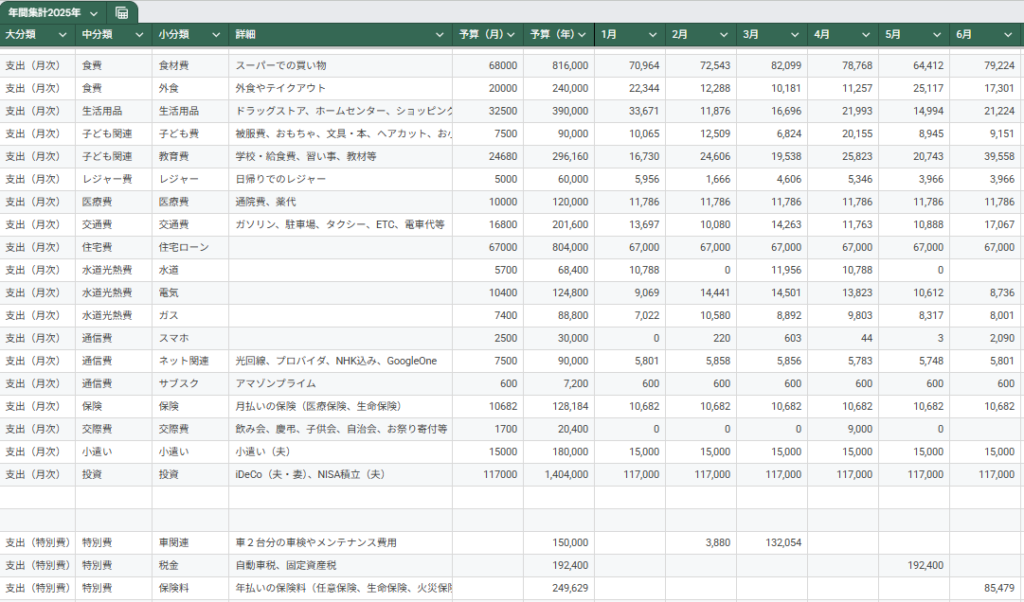The width and height of the screenshot is (1024, 602).
Task: Select the 年間集計2025年 sheet tab
Action: click(x=45, y=13)
